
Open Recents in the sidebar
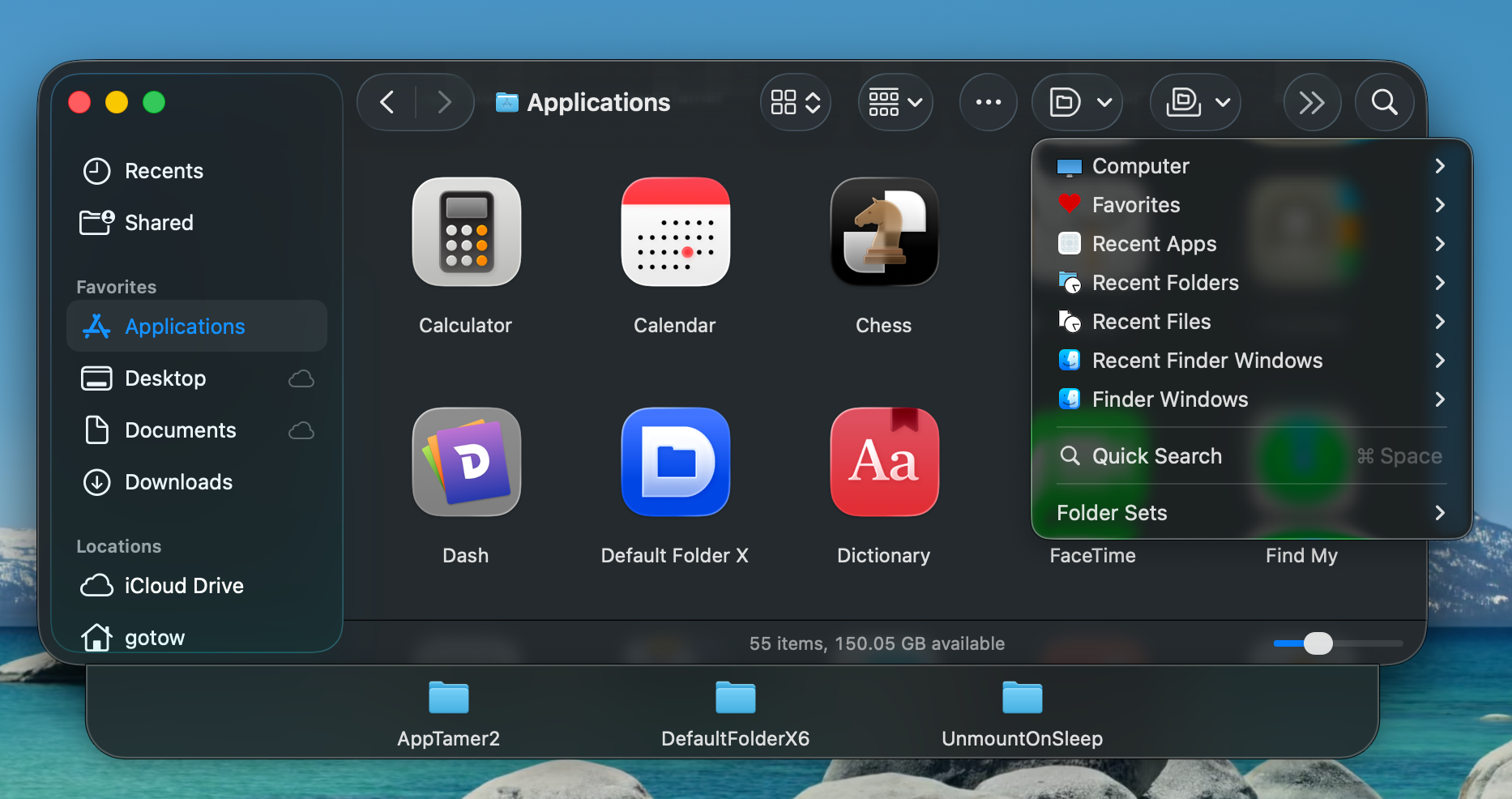pyautogui.click(x=197, y=171)
